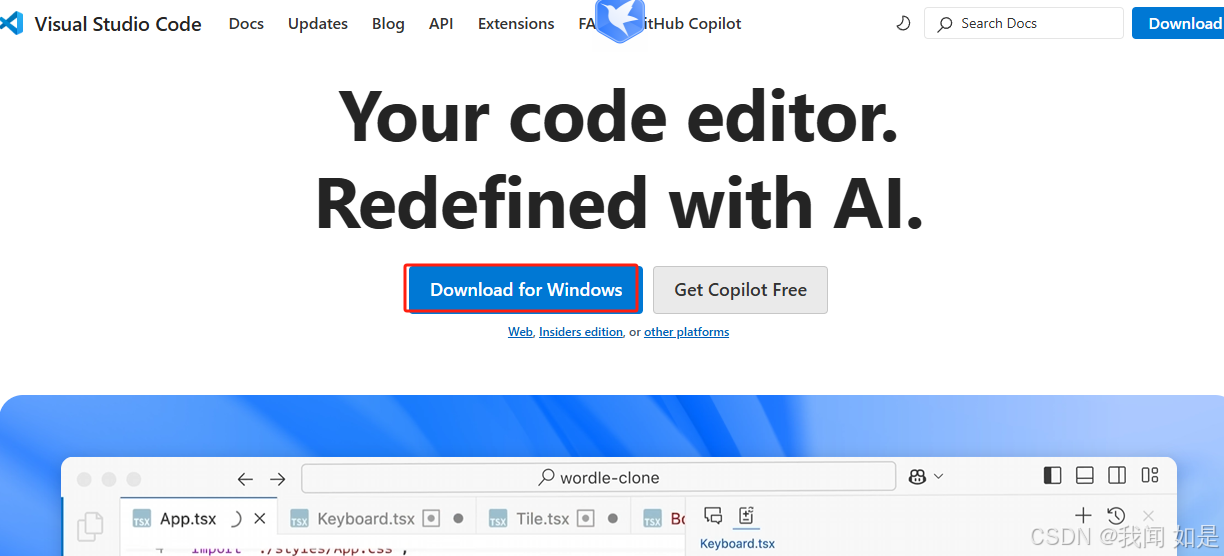Click the Download button in header
Screen dimensions: 1224x556
[x=1178, y=23]
